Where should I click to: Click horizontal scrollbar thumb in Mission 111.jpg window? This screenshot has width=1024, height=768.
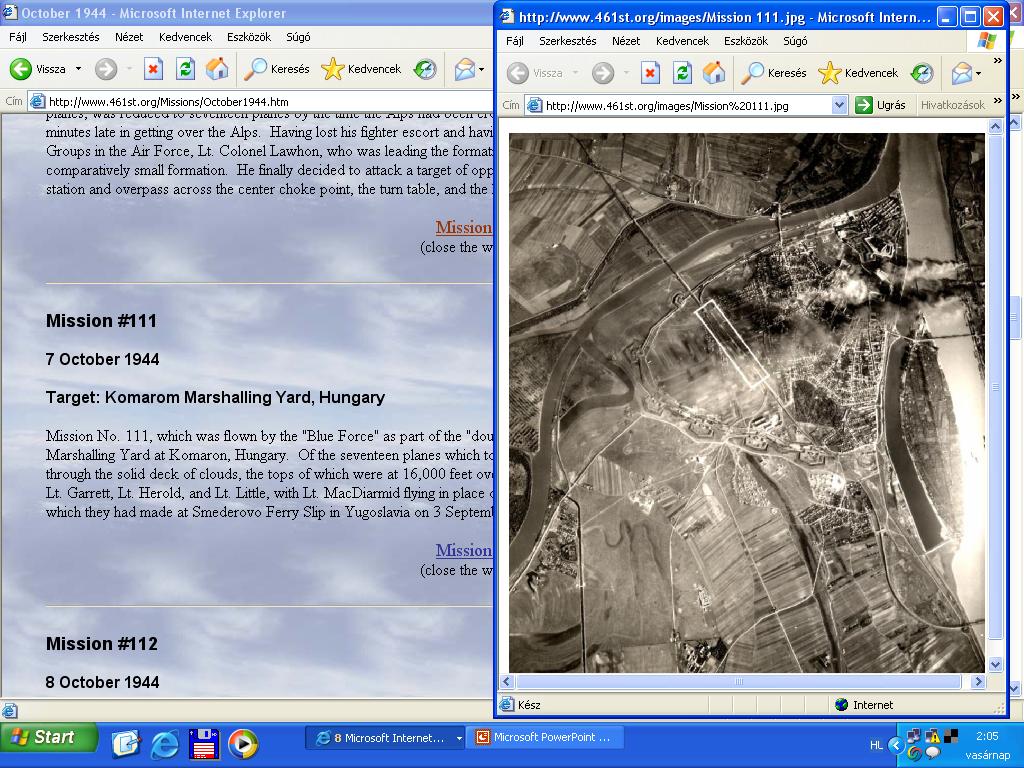[x=739, y=681]
